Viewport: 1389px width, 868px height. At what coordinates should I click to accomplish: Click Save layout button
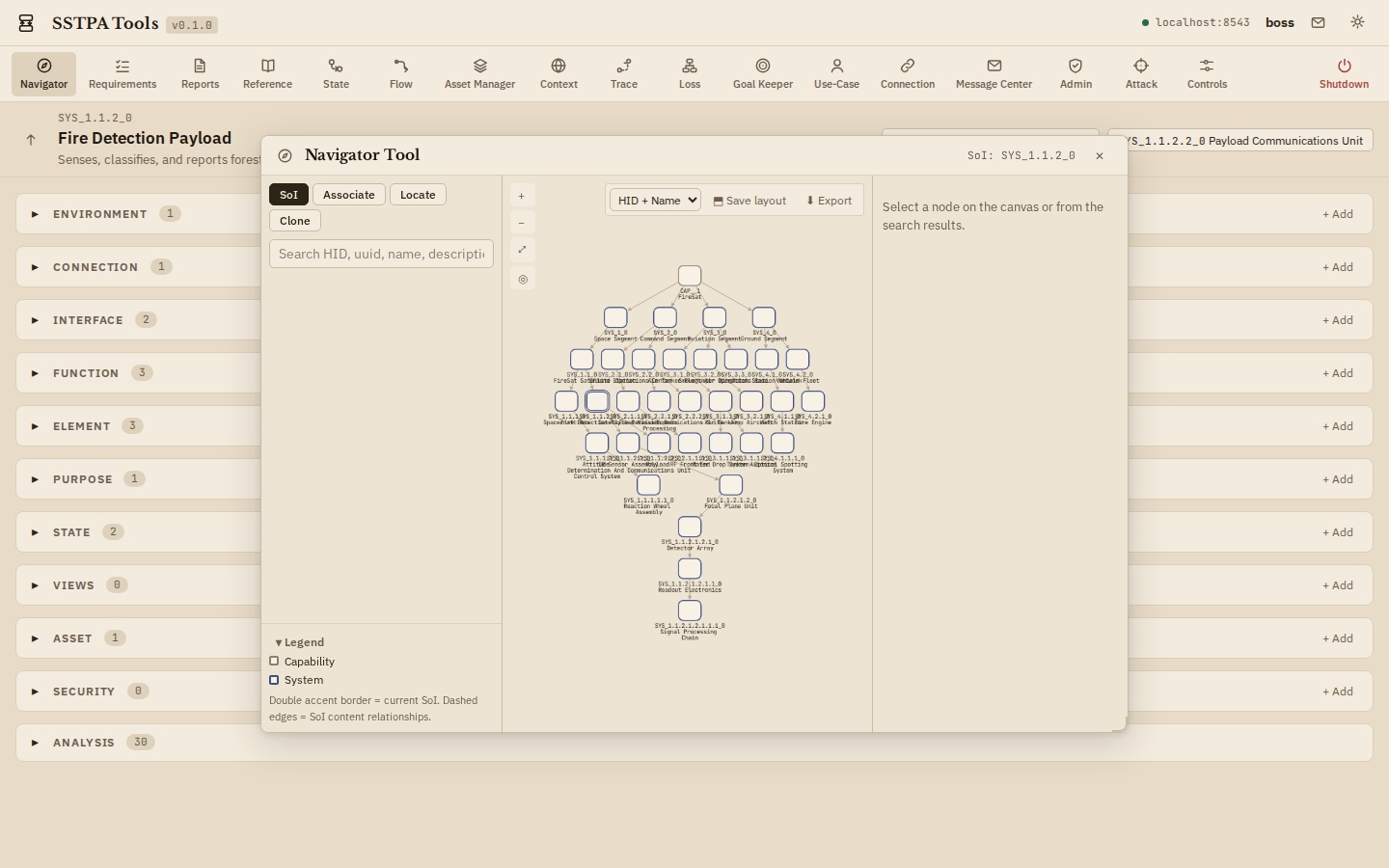(x=749, y=201)
